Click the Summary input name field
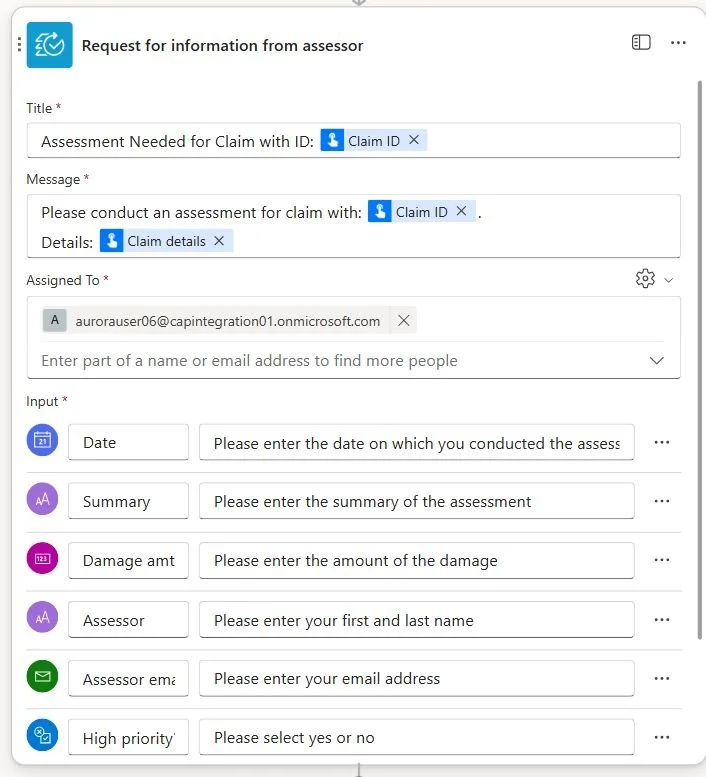The height and width of the screenshot is (777, 706). [128, 501]
